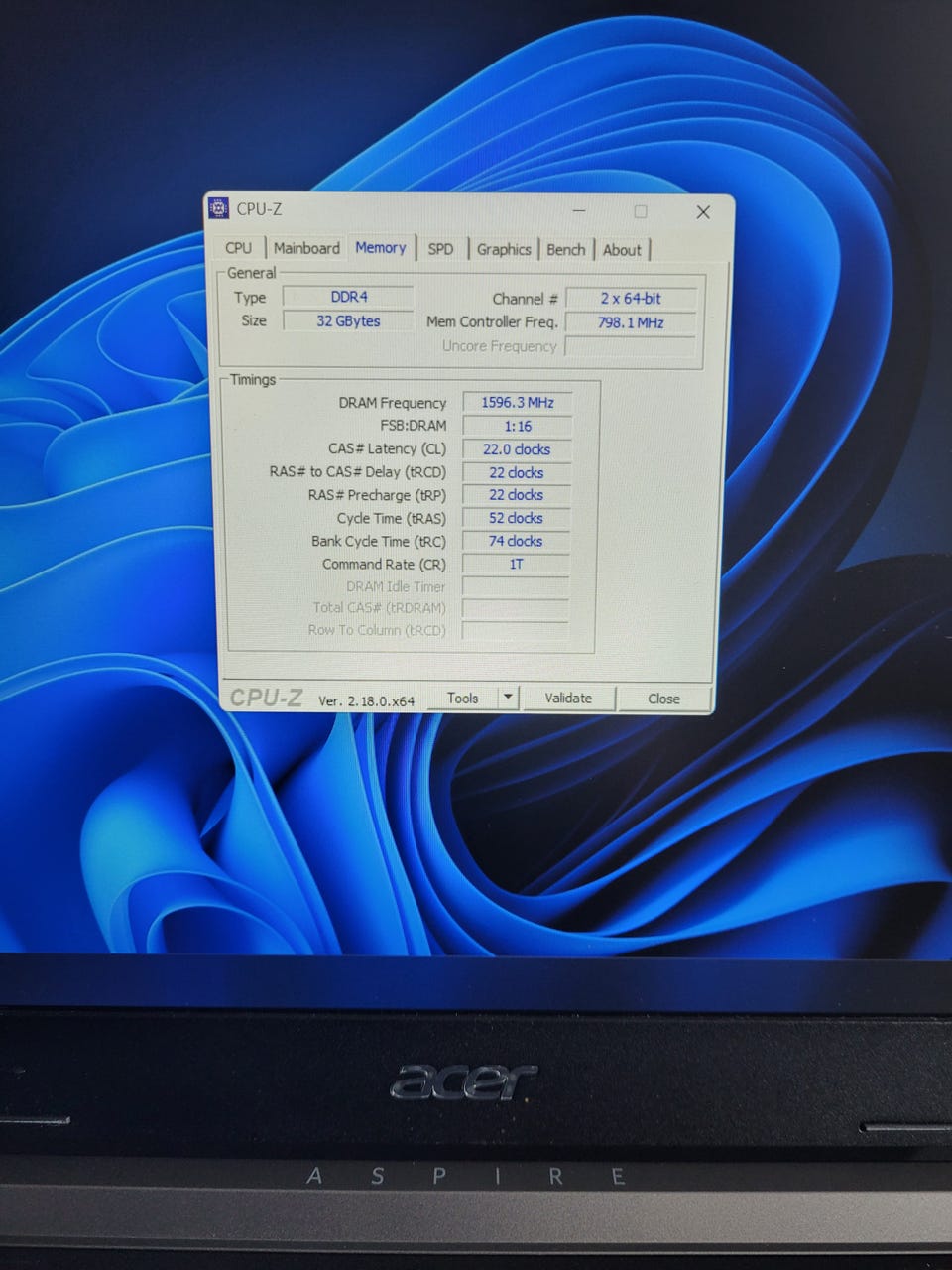Click the Command Rate value 1T
952x1270 pixels.
click(516, 564)
